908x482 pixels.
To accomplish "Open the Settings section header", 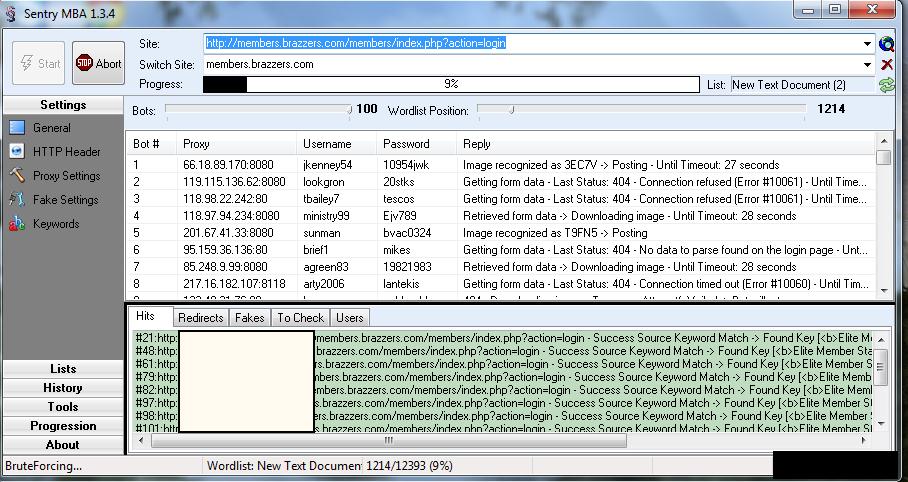I will tap(63, 105).
